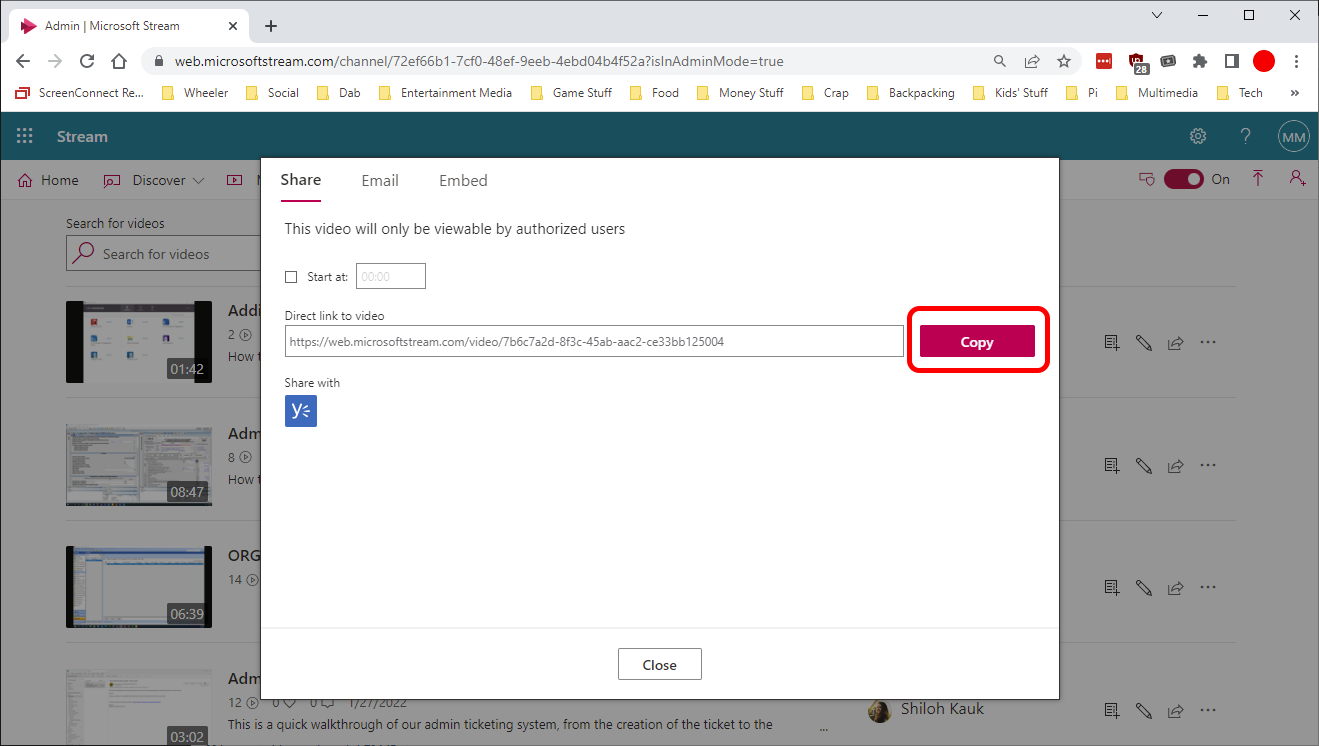Go back in browser
This screenshot has height=746, width=1319.
(23, 61)
